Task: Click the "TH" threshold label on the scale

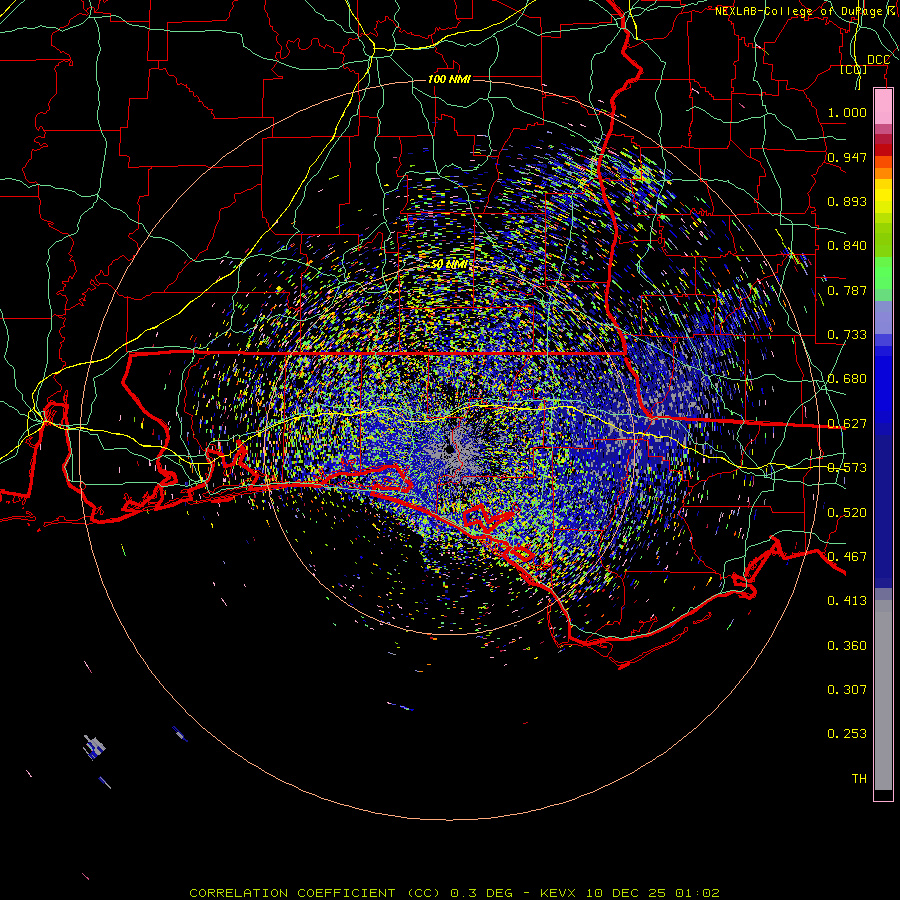Action: click(x=859, y=779)
